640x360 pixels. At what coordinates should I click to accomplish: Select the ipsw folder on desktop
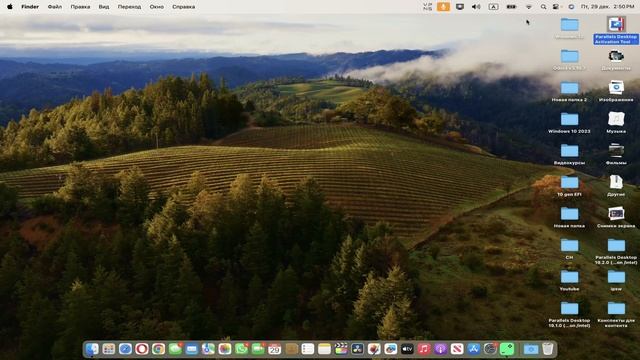(616, 280)
